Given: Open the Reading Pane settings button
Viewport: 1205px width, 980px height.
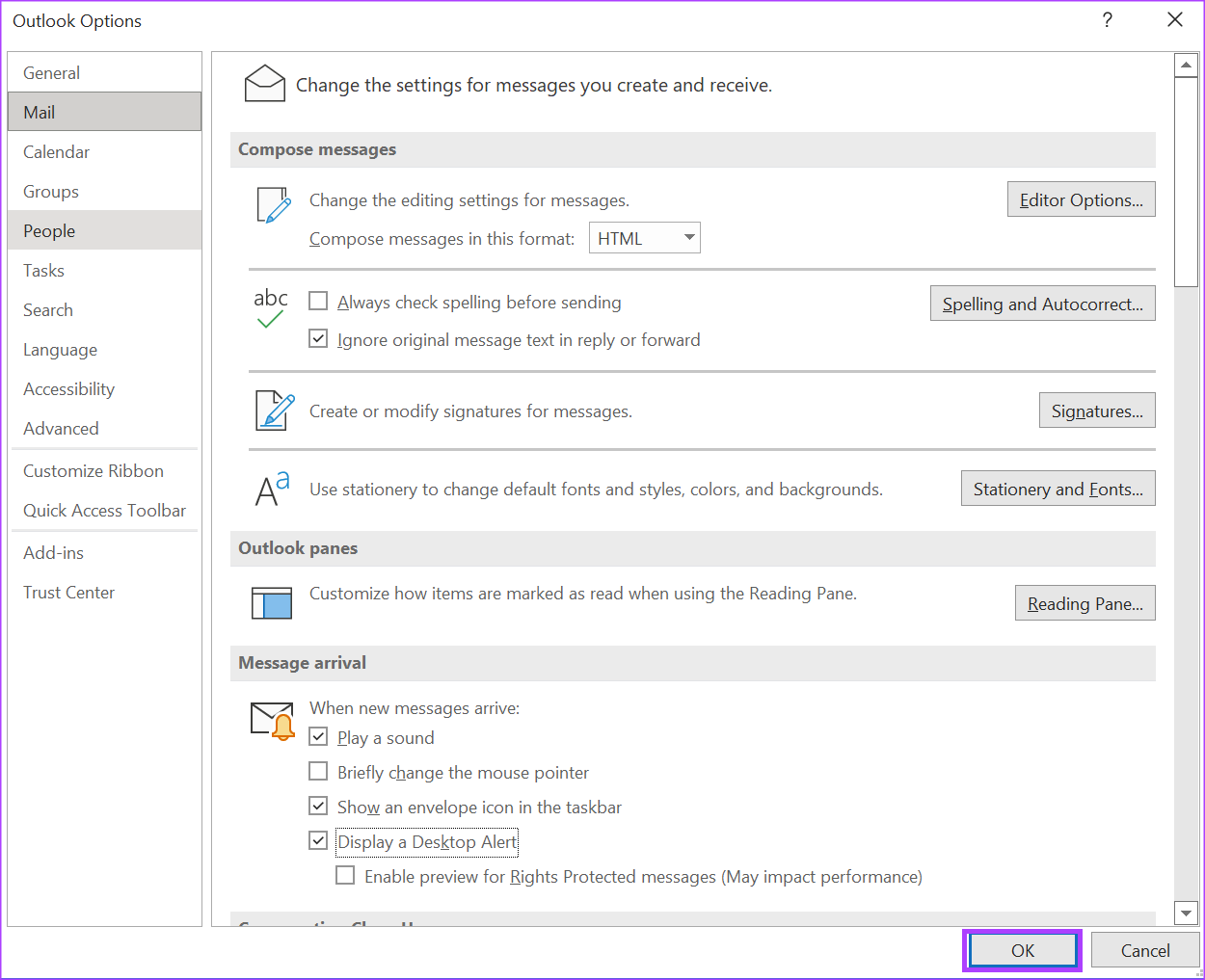Looking at the screenshot, I should pos(1084,603).
